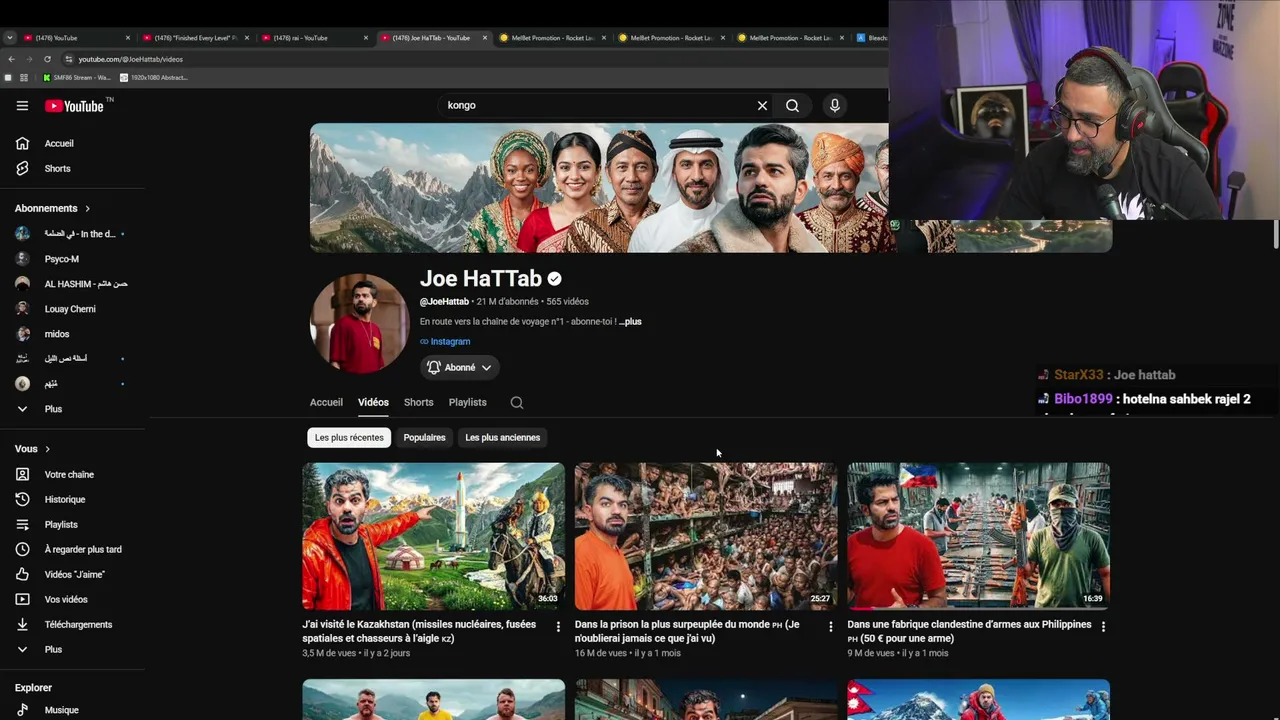Screen dimensions: 1280x720
Task: Switch to the channel Shorts tab
Action: [x=418, y=402]
